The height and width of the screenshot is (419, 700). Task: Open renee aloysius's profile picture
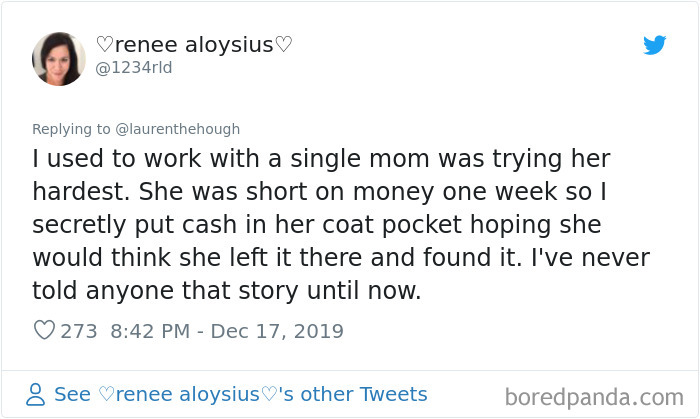(59, 58)
